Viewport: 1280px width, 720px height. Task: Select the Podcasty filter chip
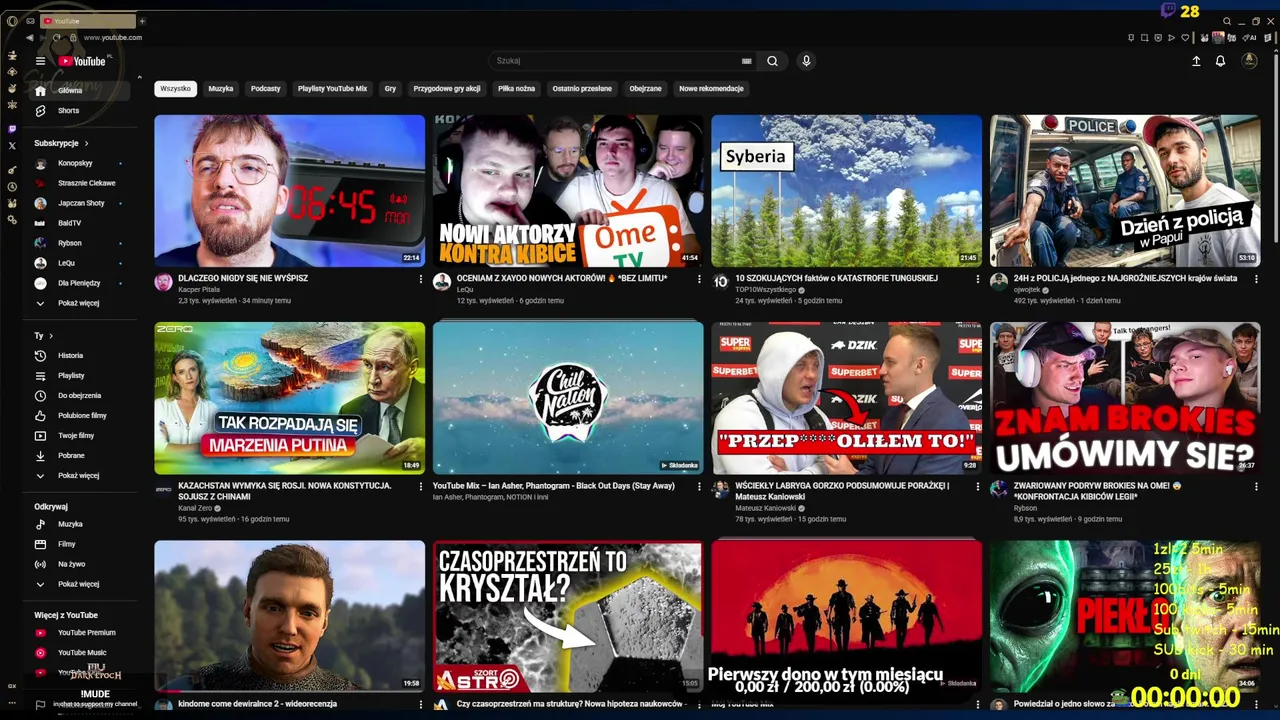[x=266, y=89]
